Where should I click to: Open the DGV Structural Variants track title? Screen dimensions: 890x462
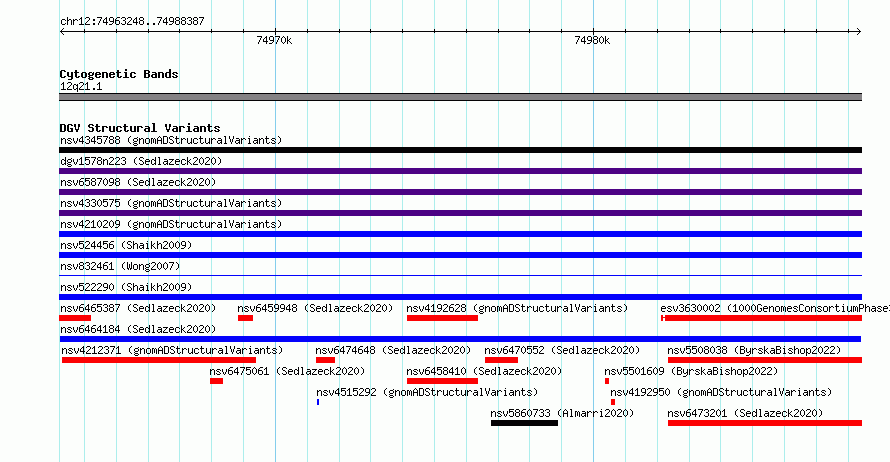pos(140,128)
